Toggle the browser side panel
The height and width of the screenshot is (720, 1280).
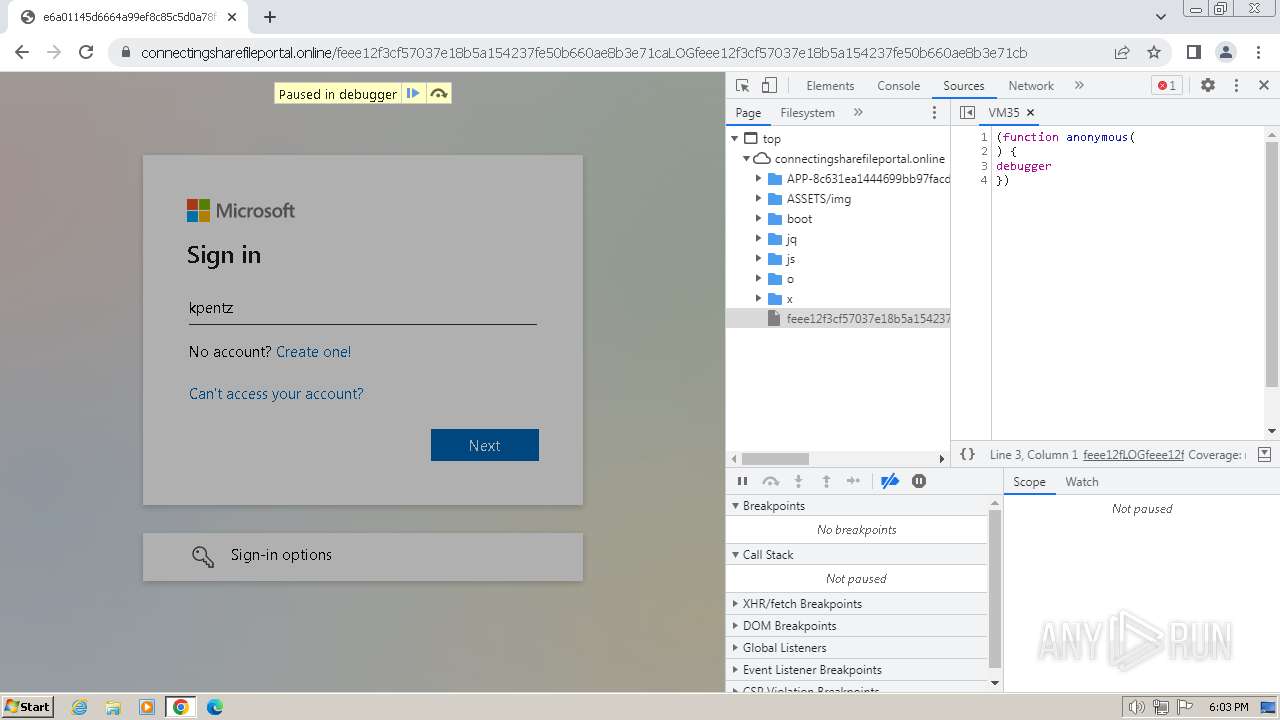1193,52
